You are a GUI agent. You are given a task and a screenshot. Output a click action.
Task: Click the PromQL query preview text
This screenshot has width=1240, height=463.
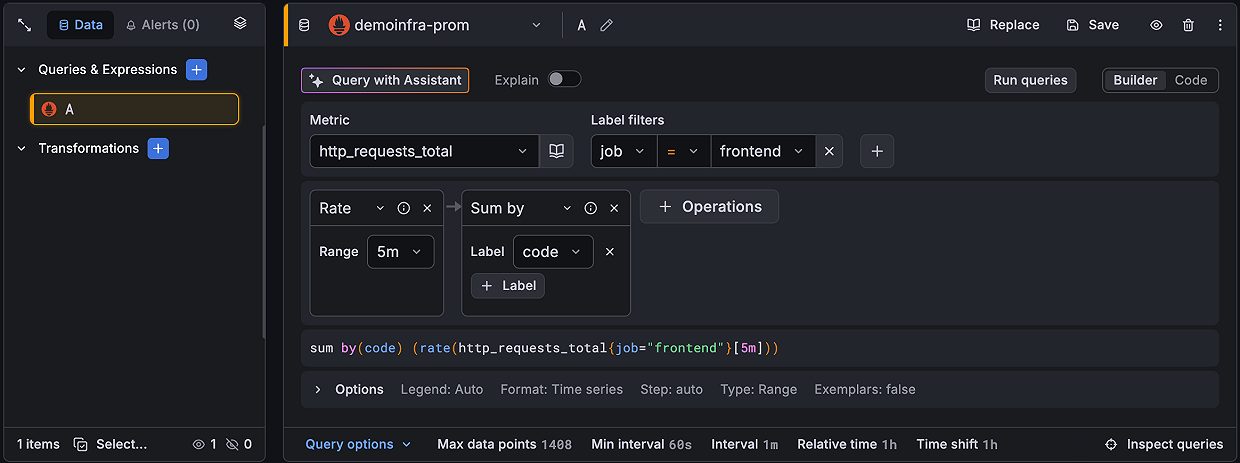pyautogui.click(x=544, y=348)
